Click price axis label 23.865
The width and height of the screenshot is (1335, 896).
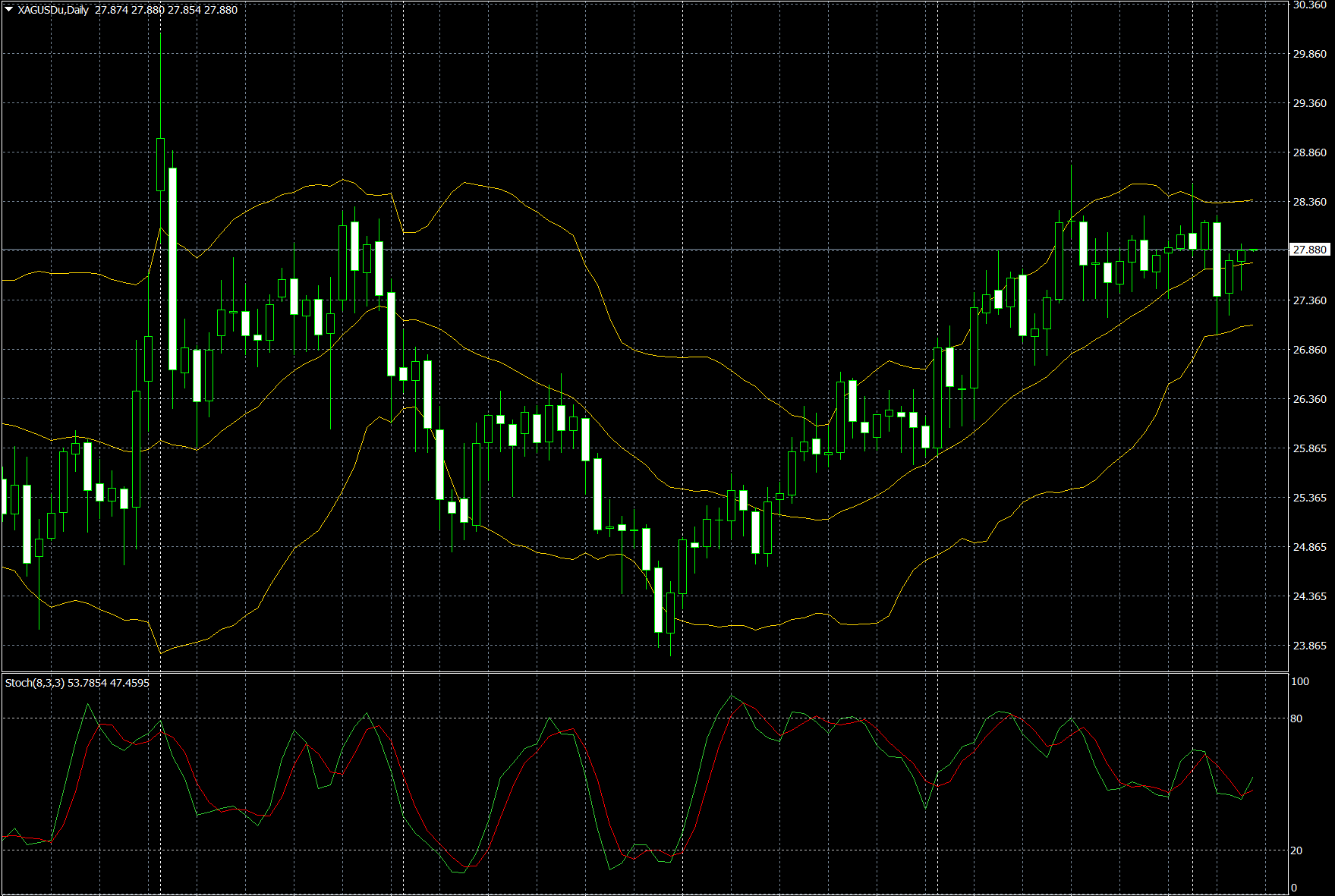(1310, 646)
